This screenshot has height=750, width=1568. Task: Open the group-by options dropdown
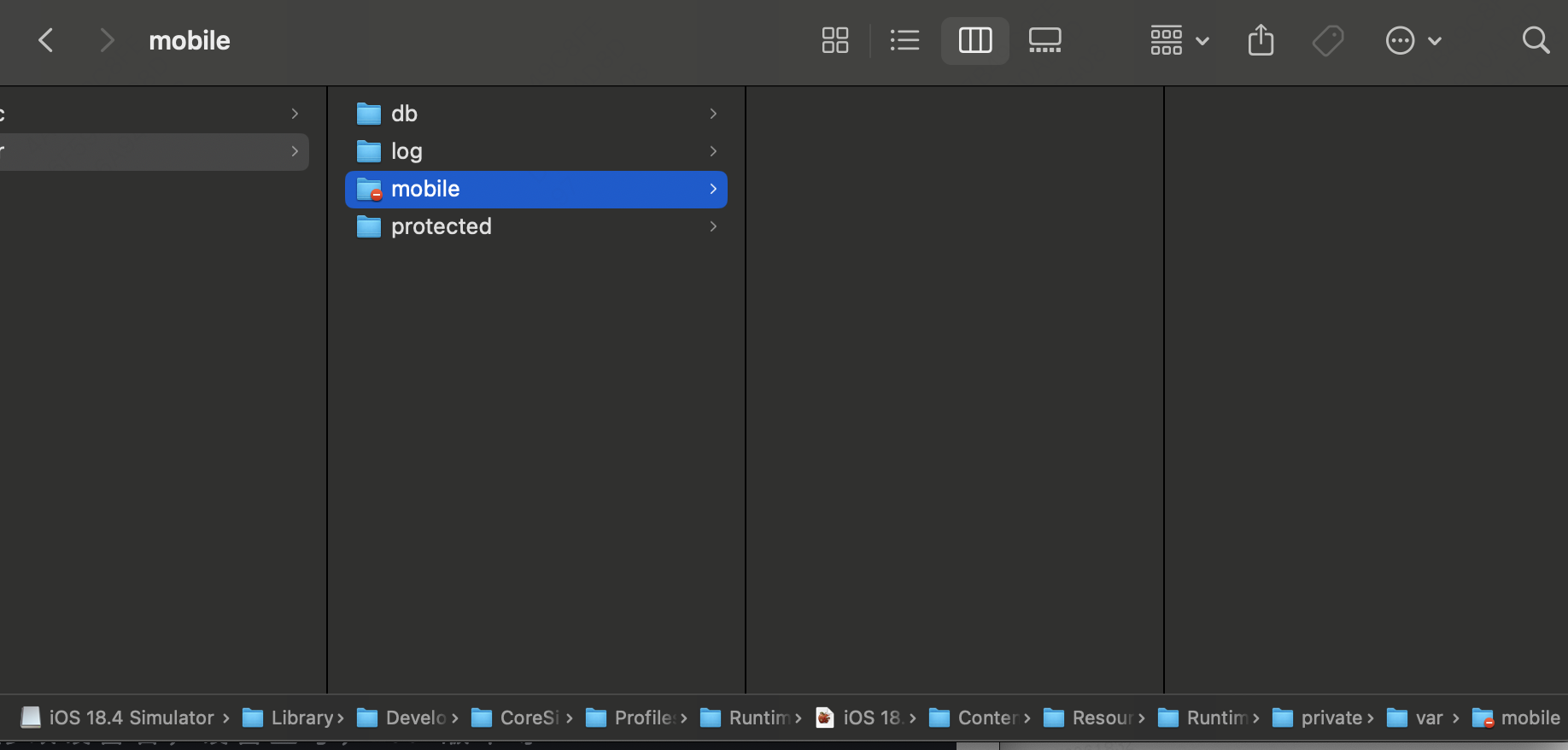point(1179,40)
